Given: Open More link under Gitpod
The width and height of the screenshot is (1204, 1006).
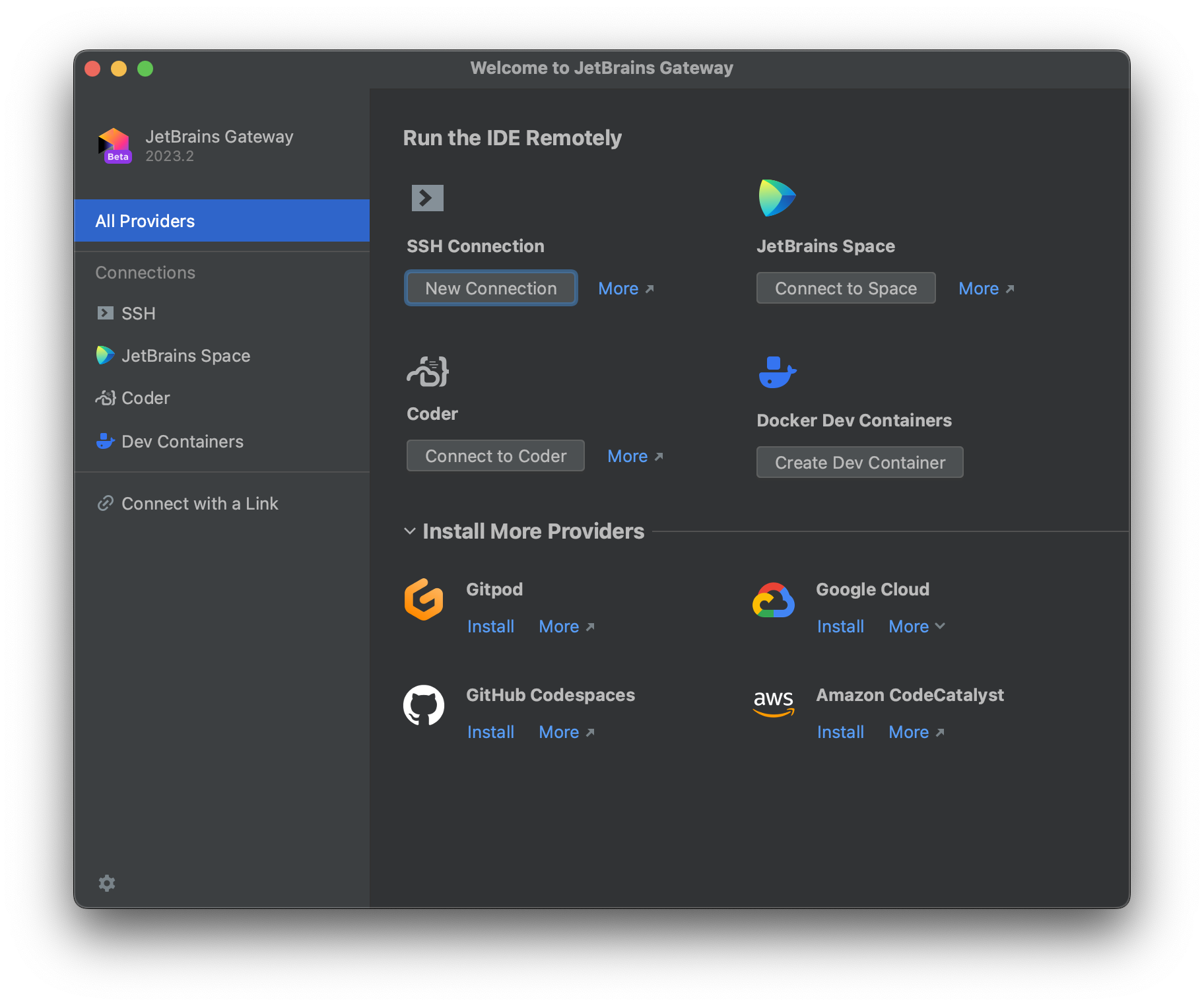Looking at the screenshot, I should (x=566, y=626).
